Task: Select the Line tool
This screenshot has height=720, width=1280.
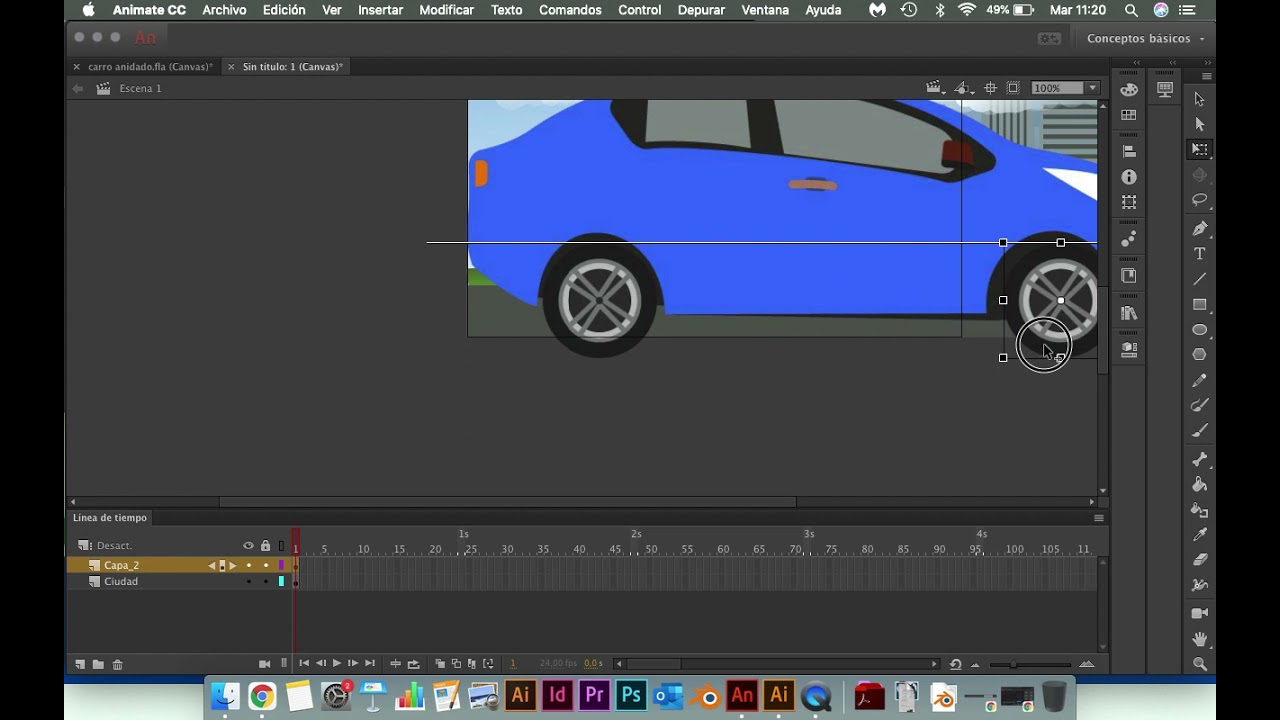Action: (x=1199, y=279)
